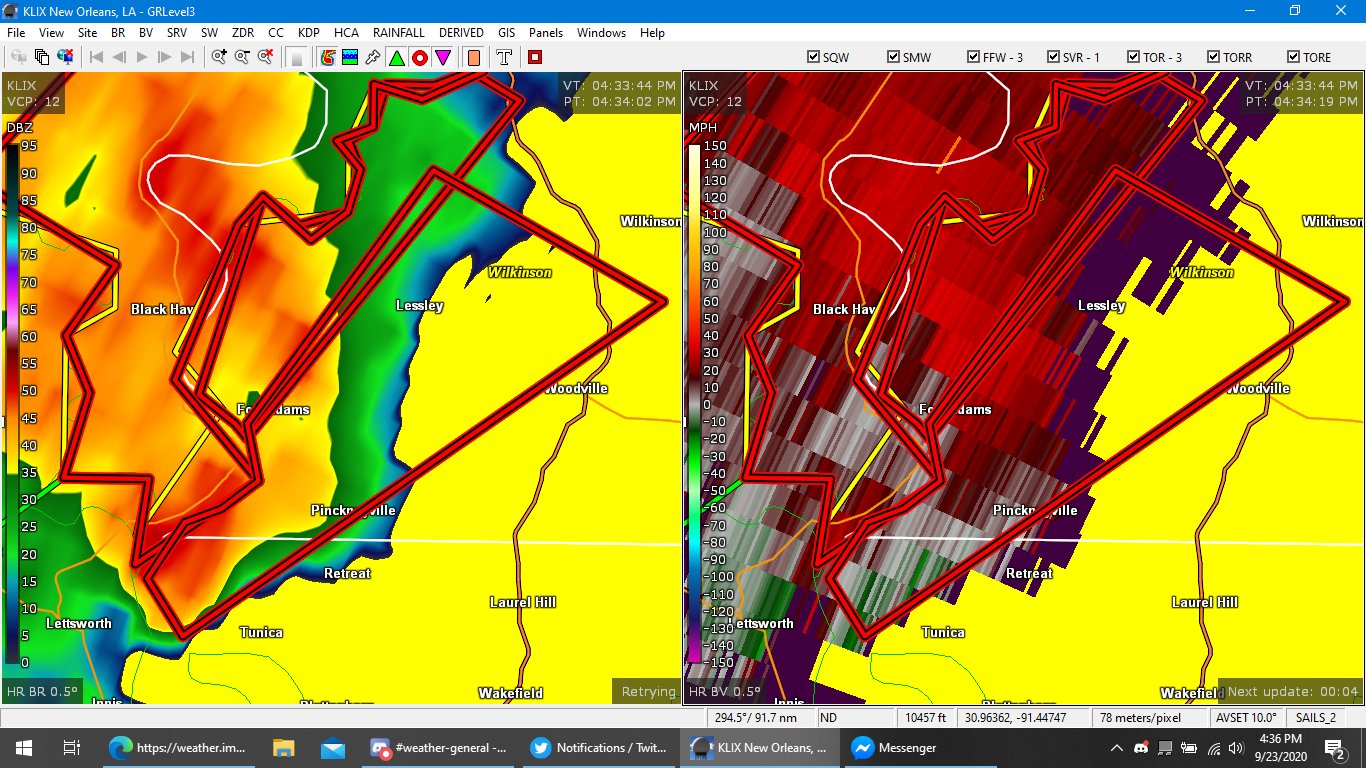Click the red square stop icon
Viewport: 1366px width, 768px height.
point(535,57)
